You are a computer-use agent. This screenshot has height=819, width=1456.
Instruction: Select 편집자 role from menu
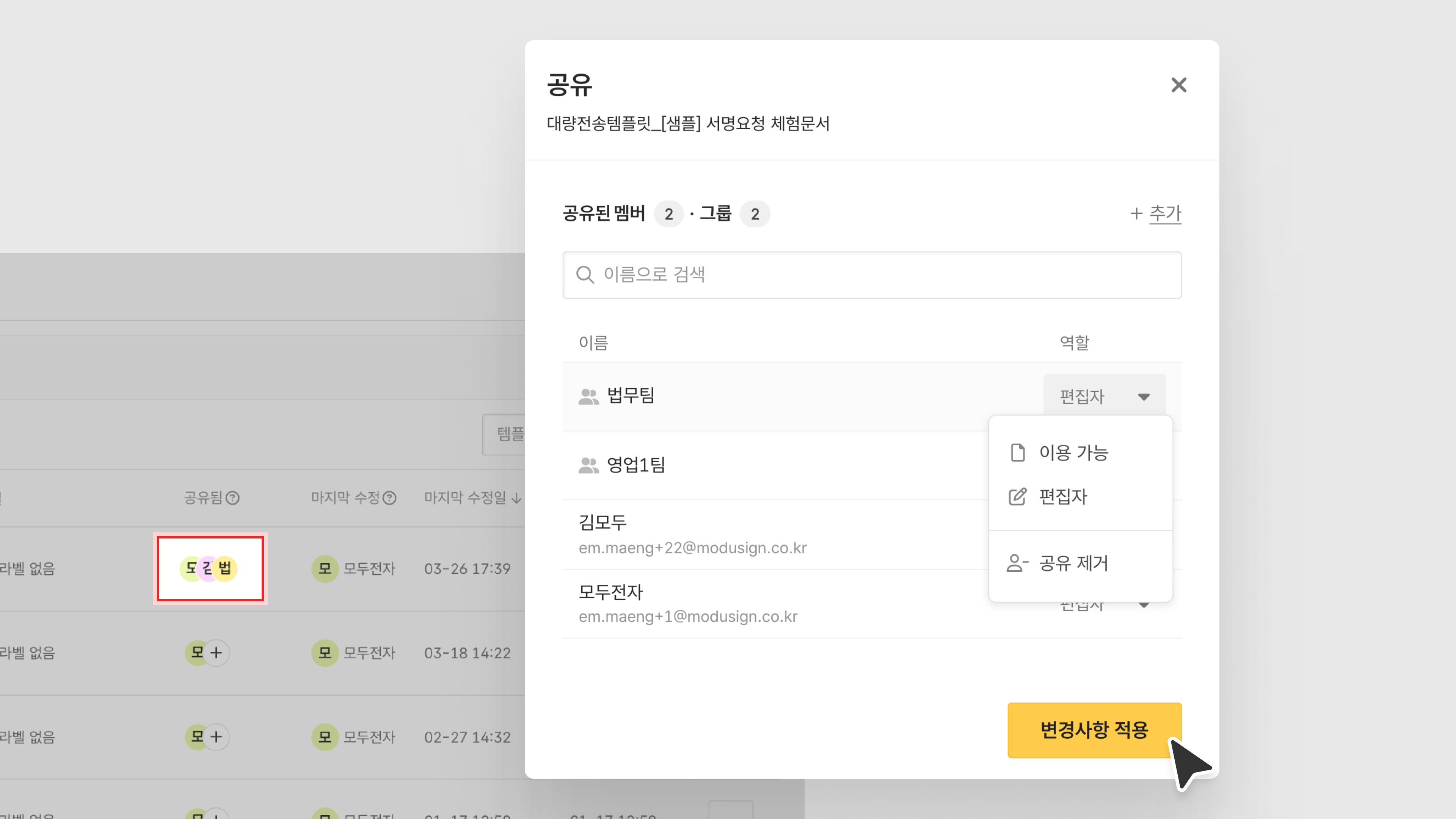1062,497
